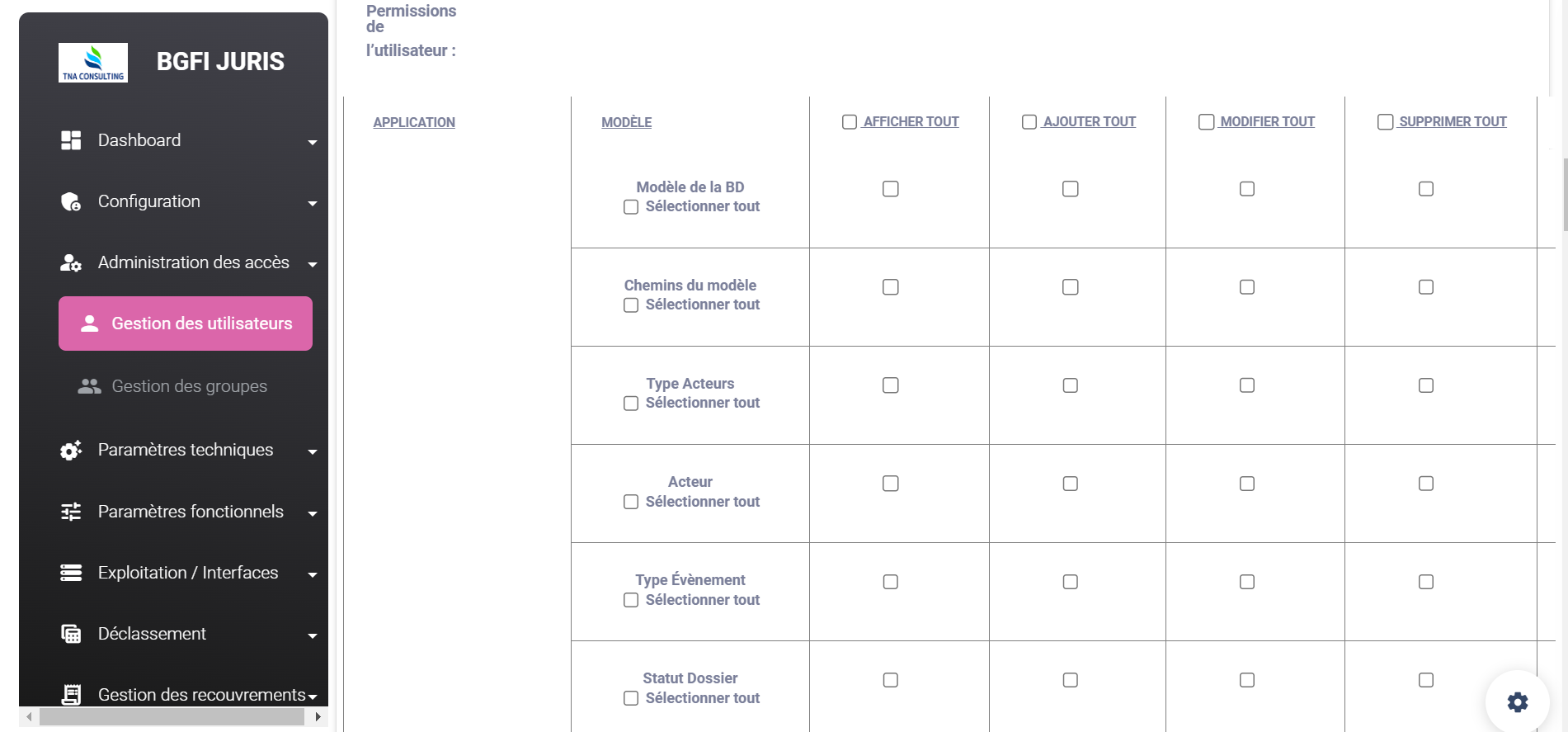Click the Dashboard grid icon
The height and width of the screenshot is (732, 1568).
point(71,140)
